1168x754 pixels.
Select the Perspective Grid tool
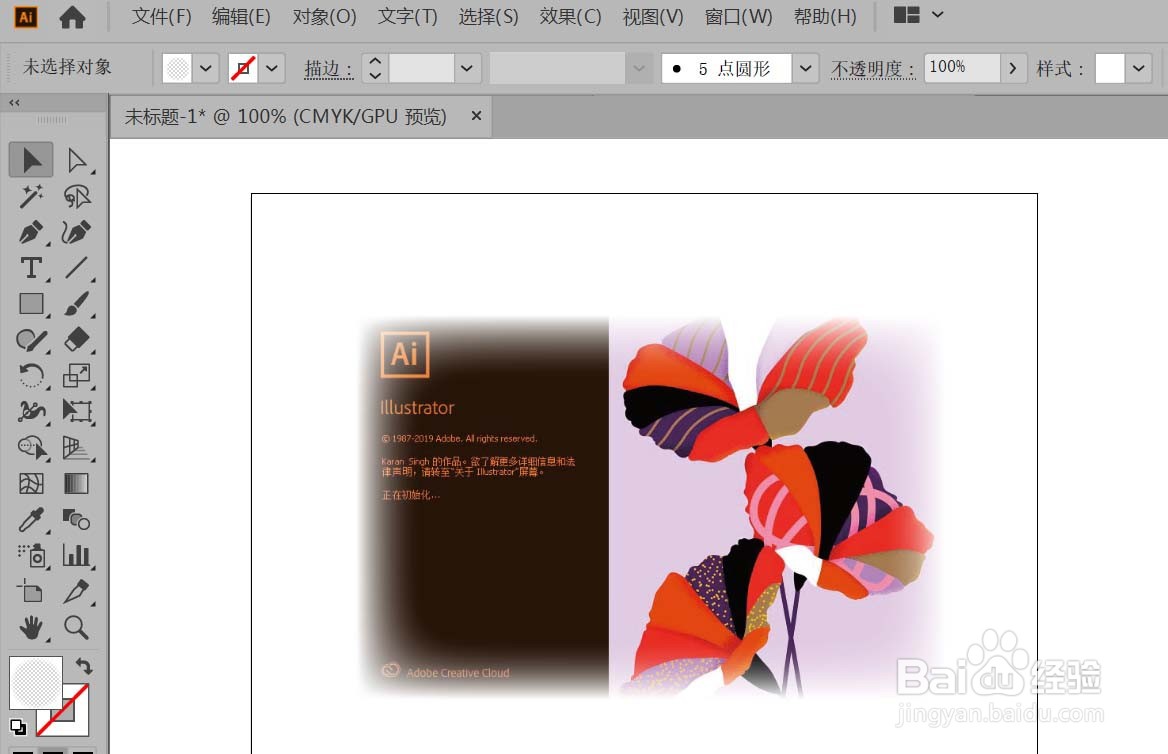76,447
